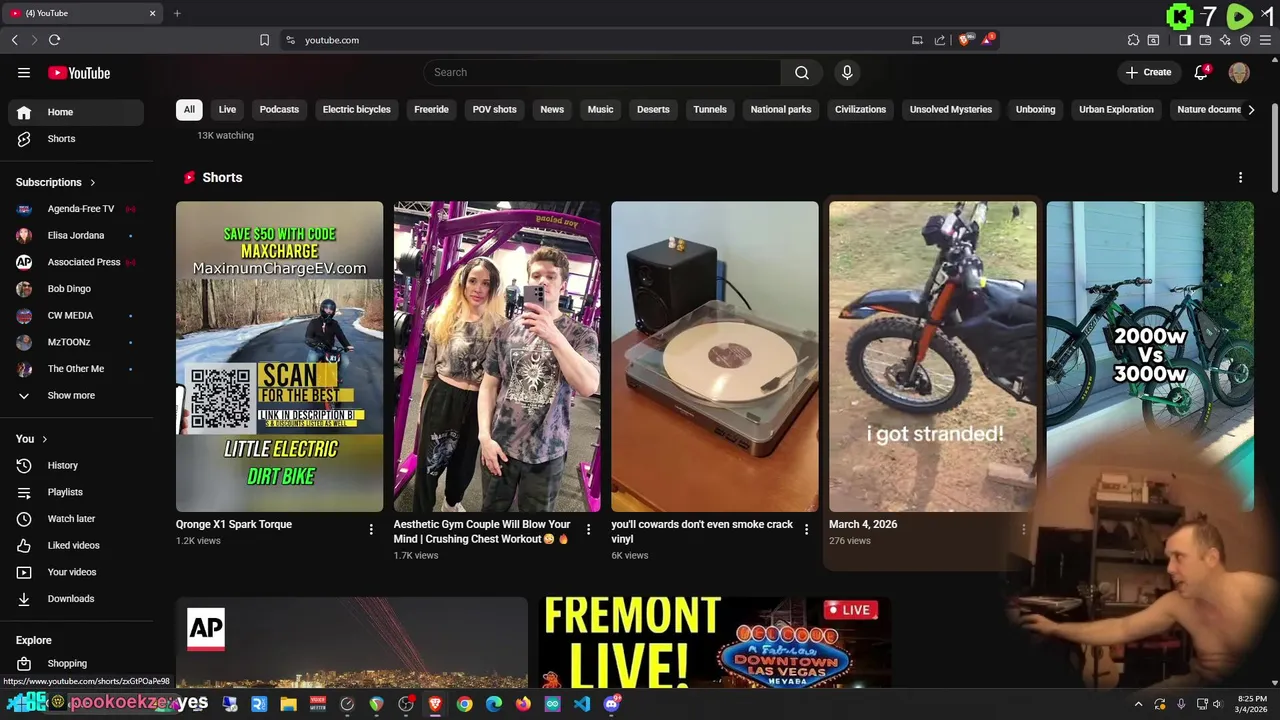Open Liked videos in sidebar
This screenshot has height=720, width=1280.
pyautogui.click(x=76, y=545)
